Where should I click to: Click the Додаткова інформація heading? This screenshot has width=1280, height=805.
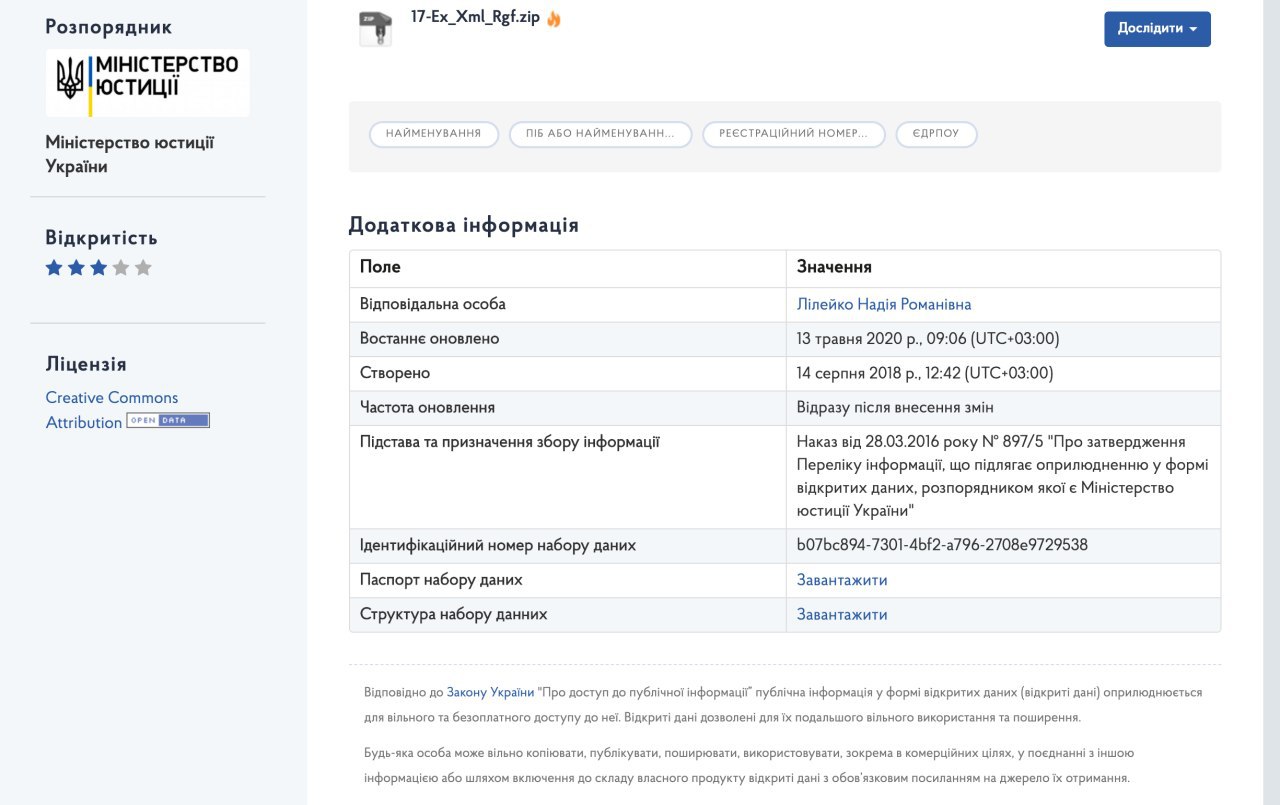click(464, 225)
